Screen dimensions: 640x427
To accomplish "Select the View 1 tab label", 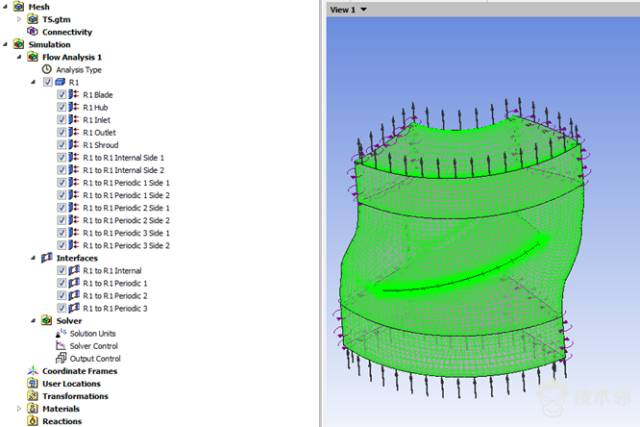I will coord(342,9).
